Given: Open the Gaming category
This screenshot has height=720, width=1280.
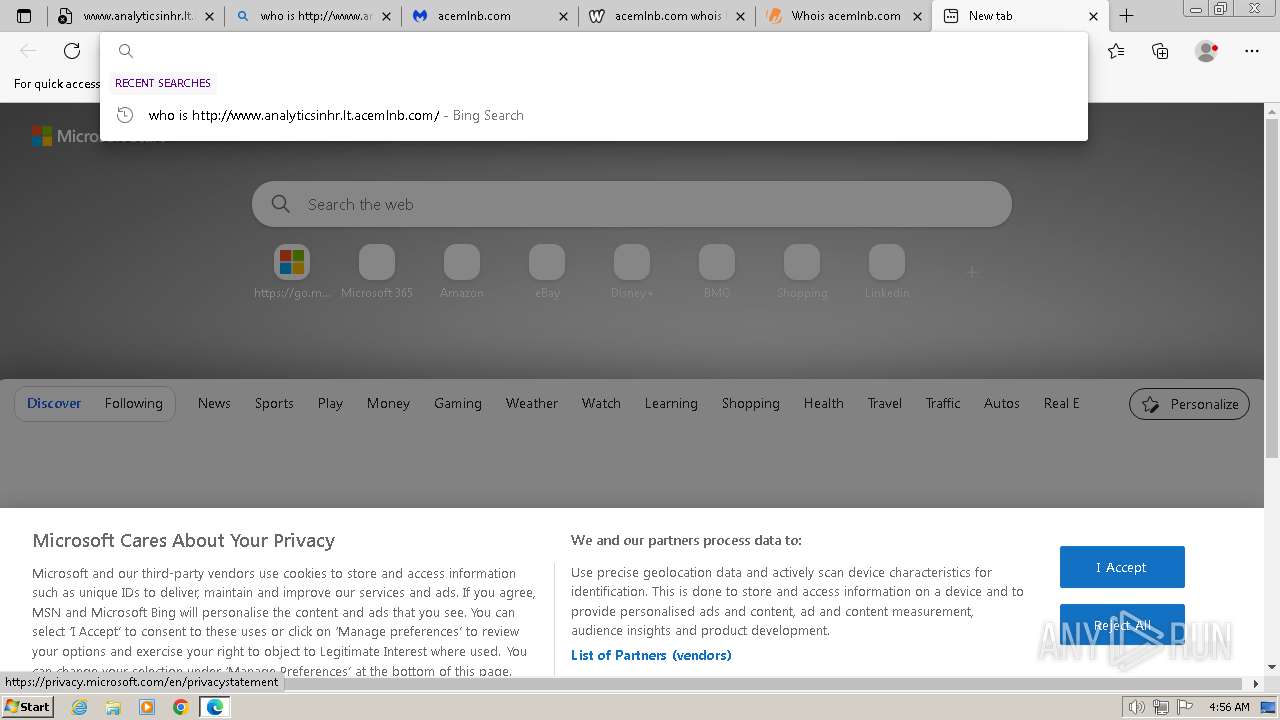Looking at the screenshot, I should (x=458, y=403).
